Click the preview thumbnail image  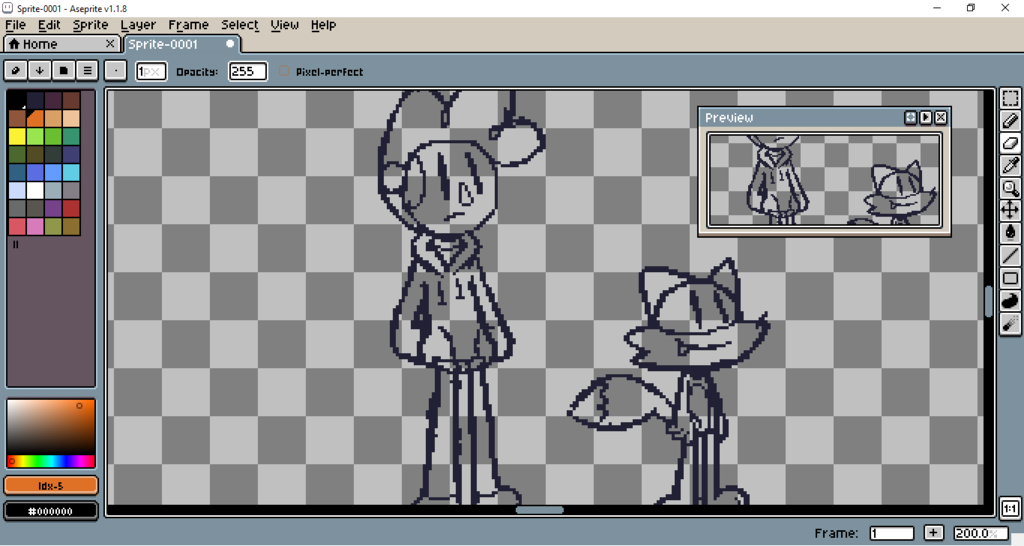click(x=824, y=180)
